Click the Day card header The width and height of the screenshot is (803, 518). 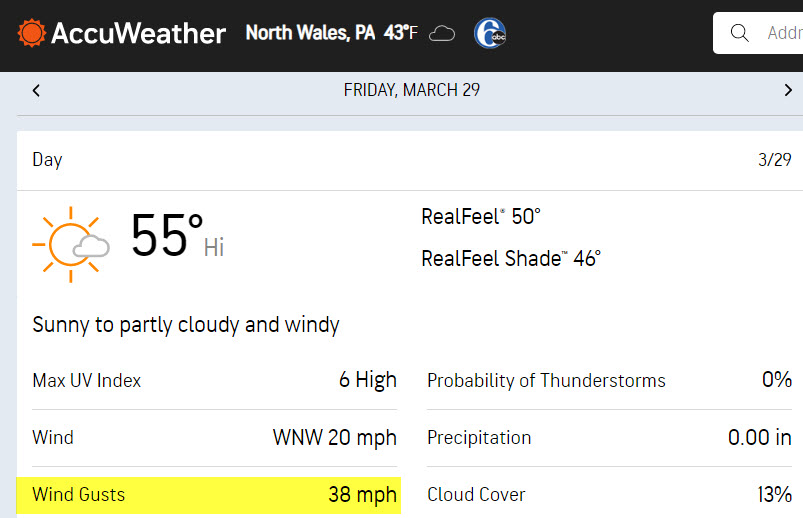(x=410, y=160)
